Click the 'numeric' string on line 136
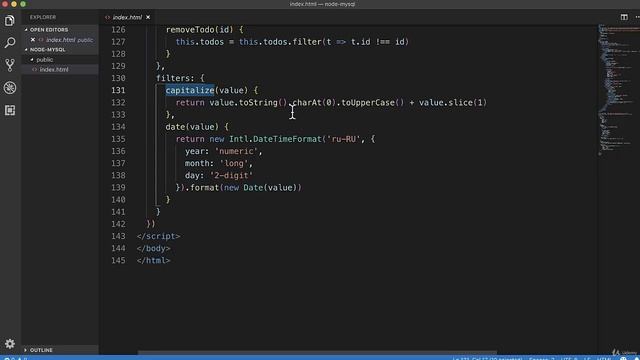Image resolution: width=640 pixels, height=360 pixels. pyautogui.click(x=236, y=151)
